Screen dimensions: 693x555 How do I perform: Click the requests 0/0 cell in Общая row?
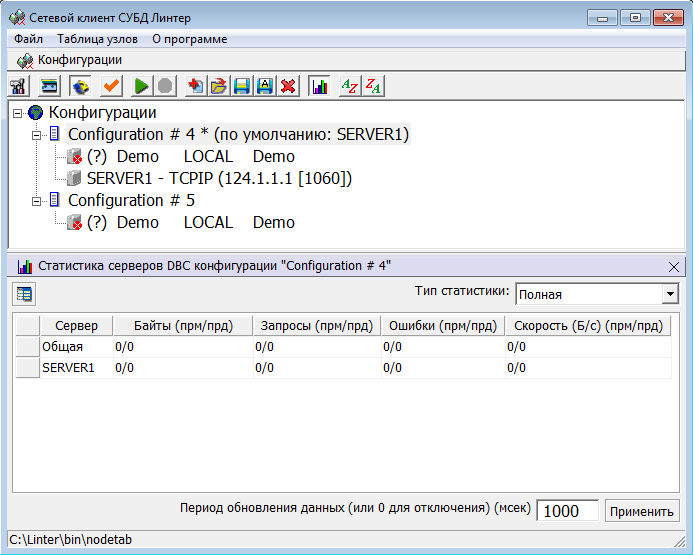(317, 347)
